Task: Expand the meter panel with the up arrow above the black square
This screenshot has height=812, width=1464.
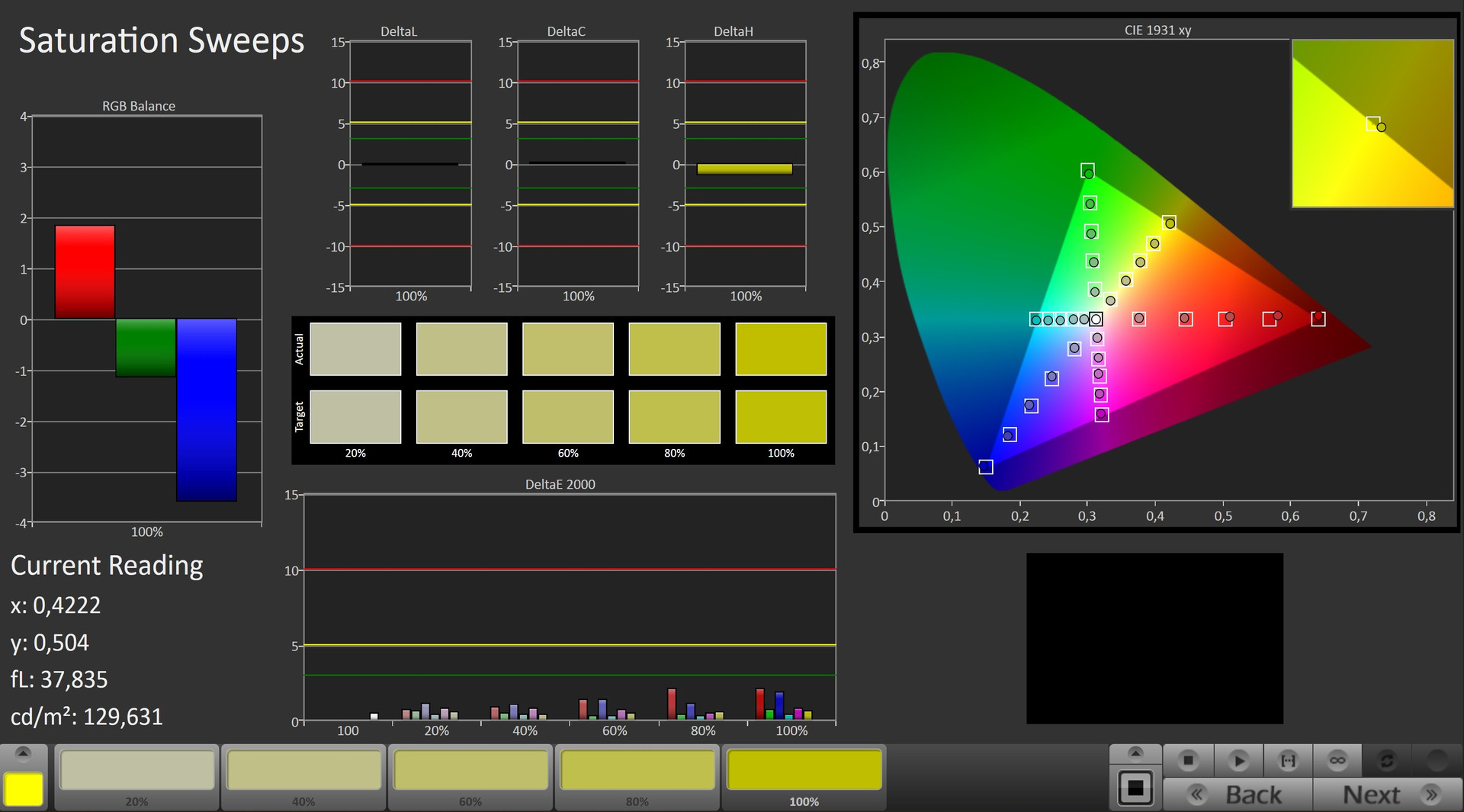Action: (1135, 753)
